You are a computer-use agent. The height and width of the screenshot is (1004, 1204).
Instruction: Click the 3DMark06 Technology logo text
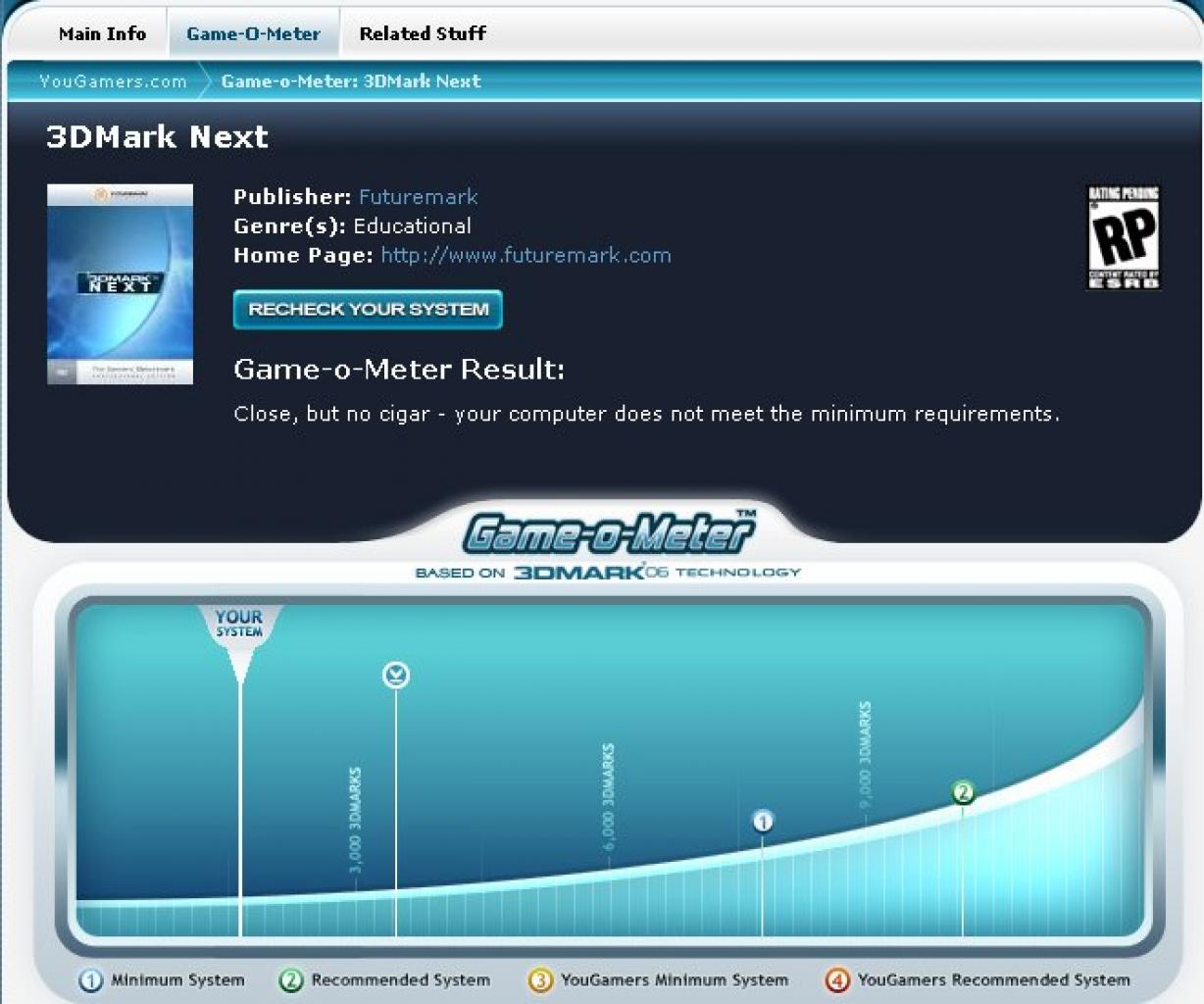pyautogui.click(x=608, y=572)
